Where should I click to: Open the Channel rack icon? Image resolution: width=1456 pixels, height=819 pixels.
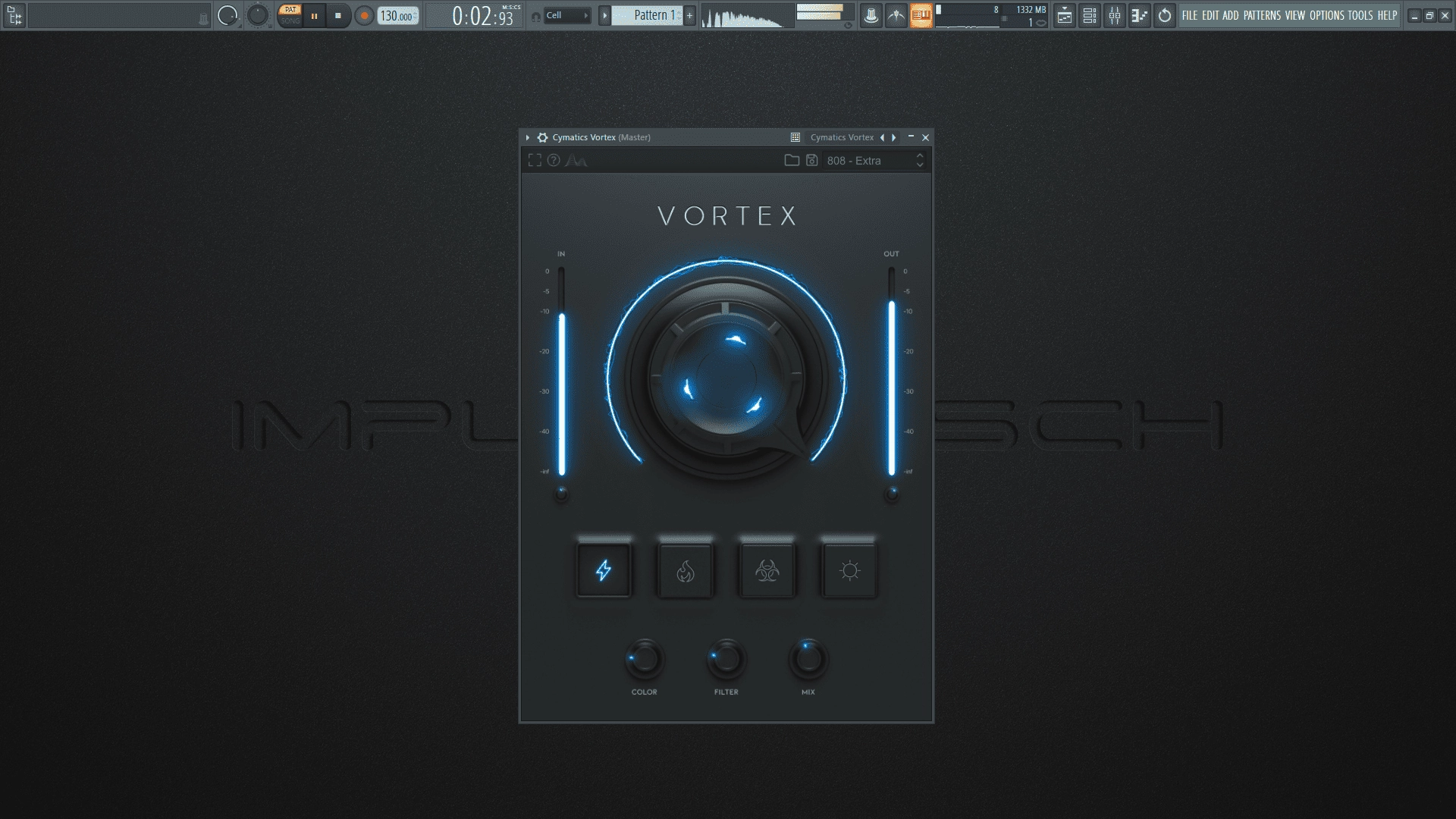point(1090,15)
